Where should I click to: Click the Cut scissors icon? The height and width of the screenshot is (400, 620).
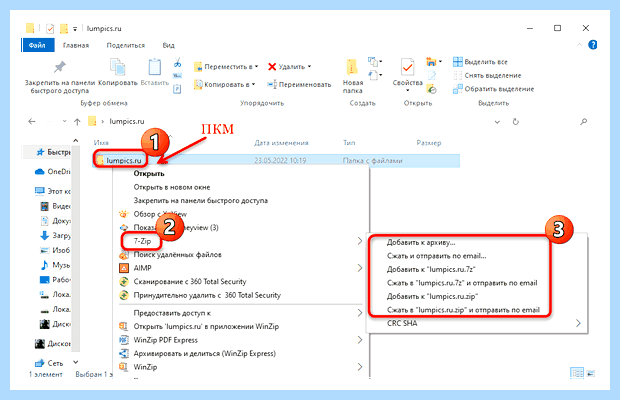(177, 62)
